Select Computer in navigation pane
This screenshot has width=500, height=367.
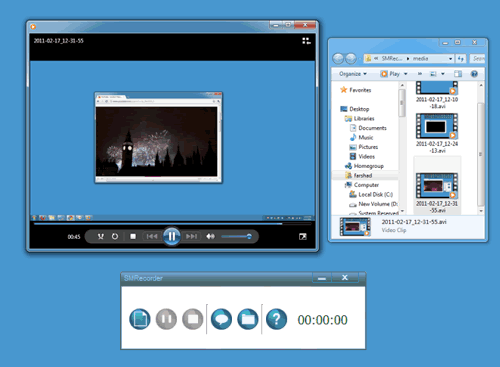pos(362,185)
